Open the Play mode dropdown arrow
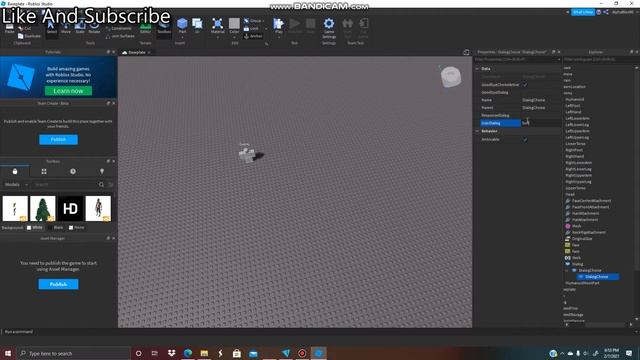This screenshot has height=360, width=640. (x=278, y=37)
